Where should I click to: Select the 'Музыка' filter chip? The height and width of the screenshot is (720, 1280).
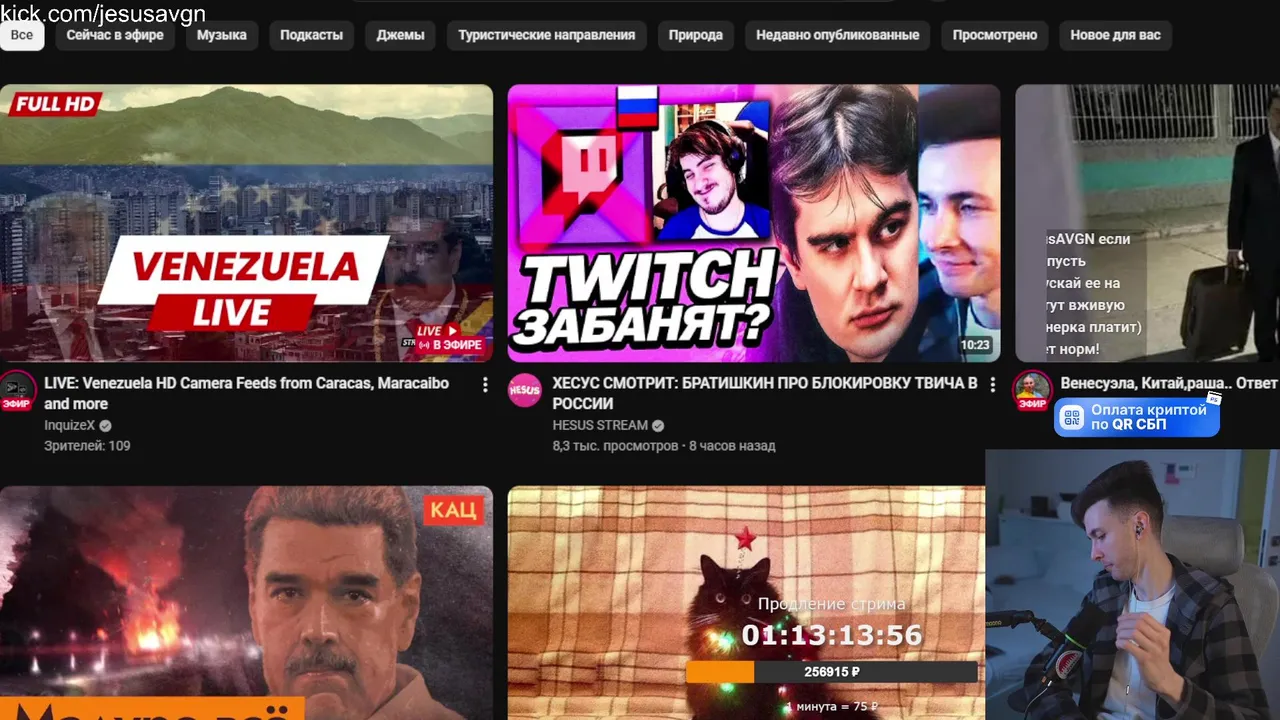(221, 35)
